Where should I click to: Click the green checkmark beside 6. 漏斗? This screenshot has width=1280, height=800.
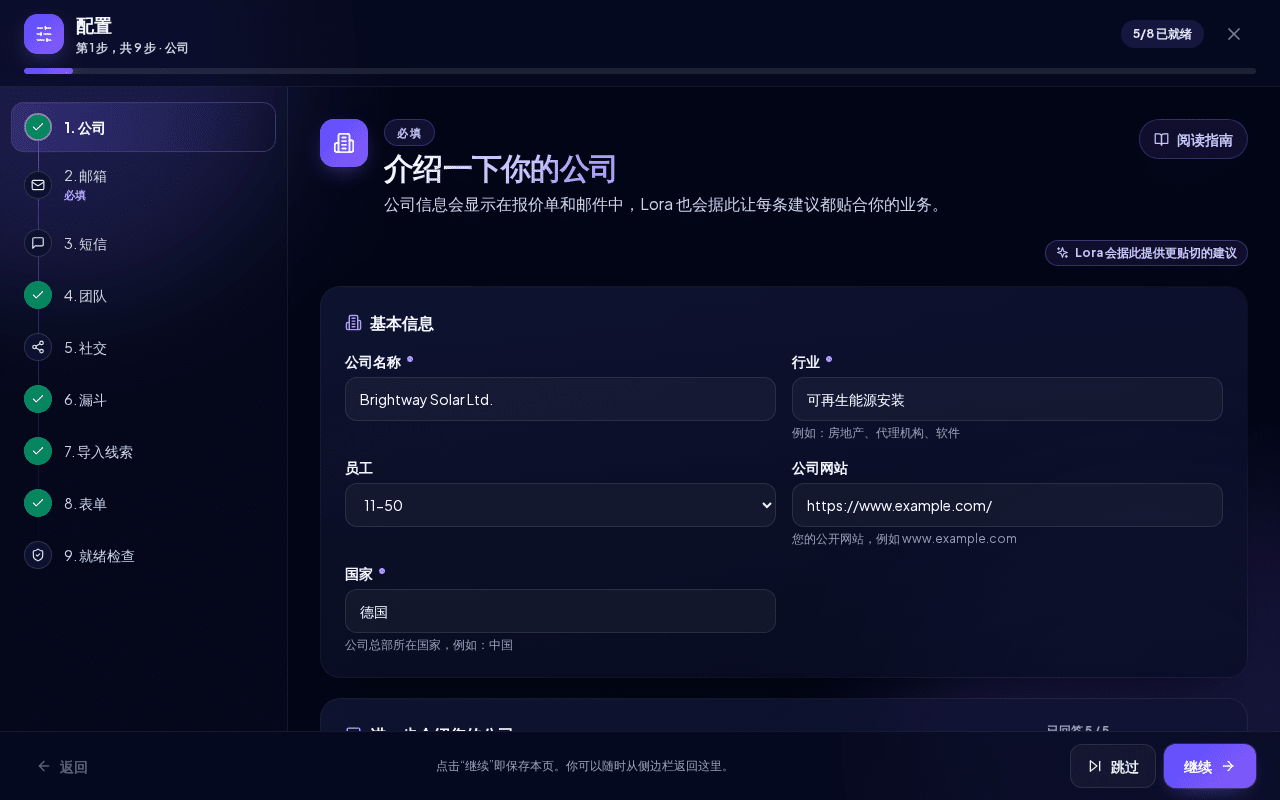click(x=38, y=399)
